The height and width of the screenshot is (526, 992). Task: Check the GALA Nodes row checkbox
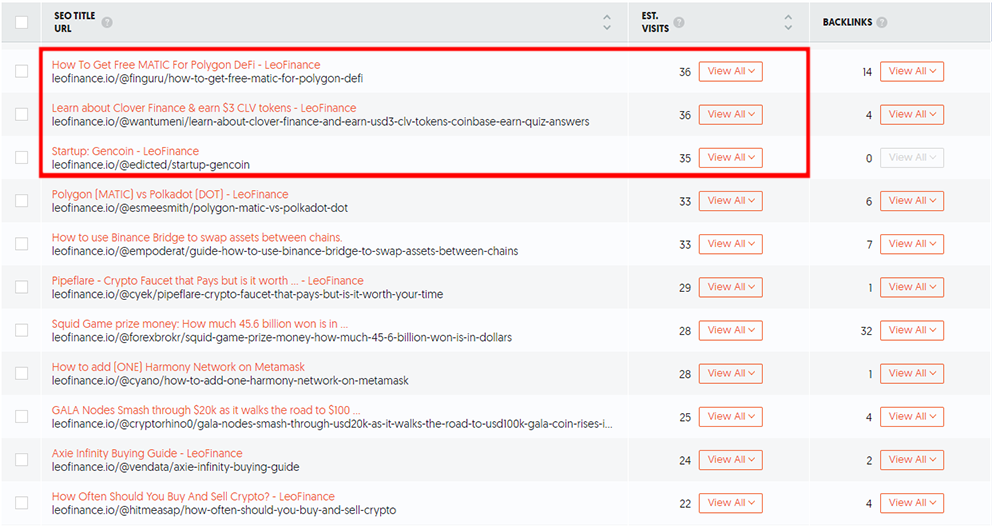pos(22,416)
